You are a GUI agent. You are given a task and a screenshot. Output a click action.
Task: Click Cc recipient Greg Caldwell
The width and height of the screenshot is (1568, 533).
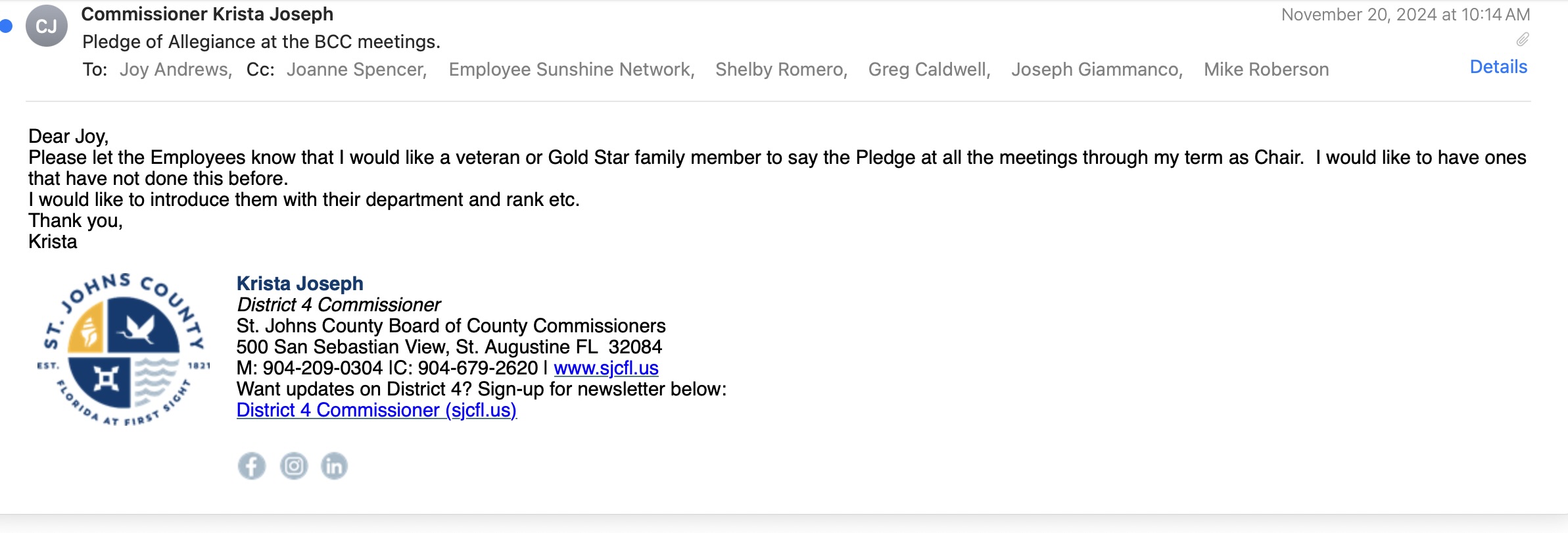928,70
